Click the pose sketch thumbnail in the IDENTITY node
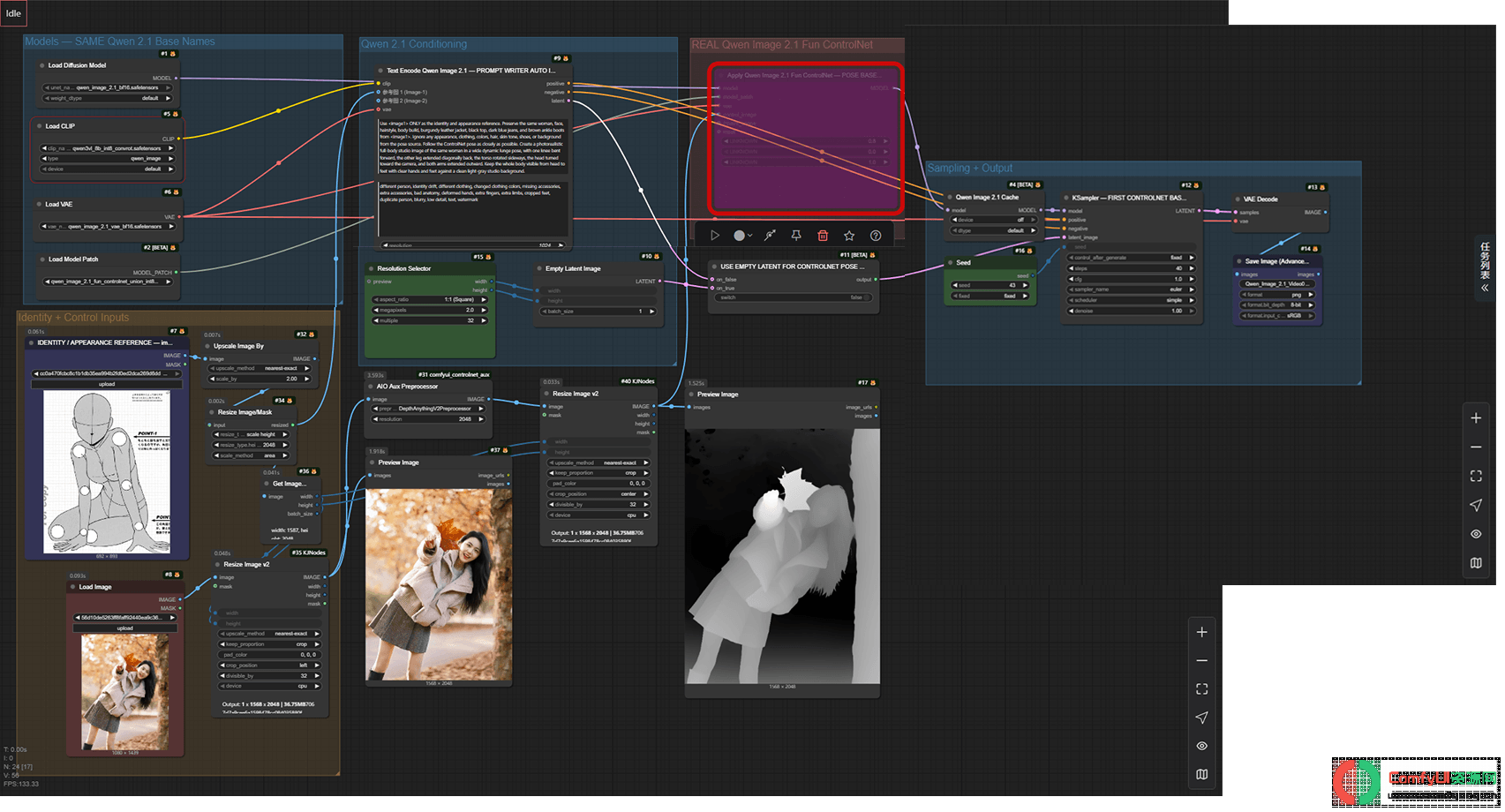Image resolution: width=1505 pixels, height=812 pixels. click(x=107, y=472)
